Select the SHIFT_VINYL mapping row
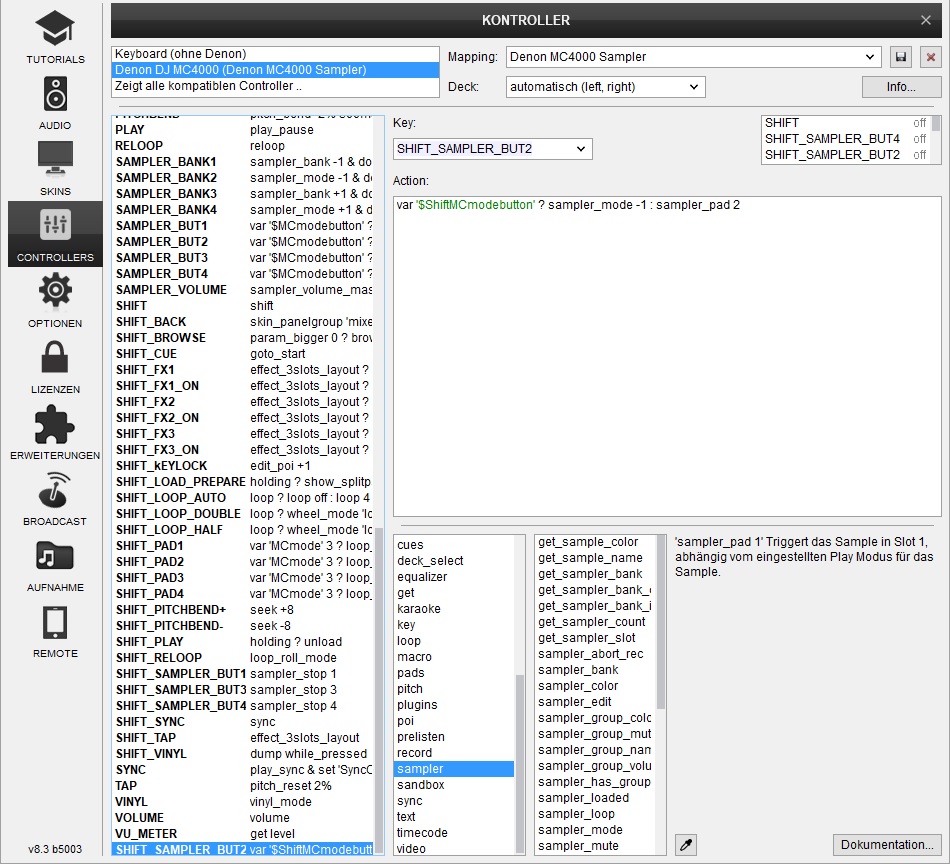Viewport: 950px width, 864px height. click(244, 754)
